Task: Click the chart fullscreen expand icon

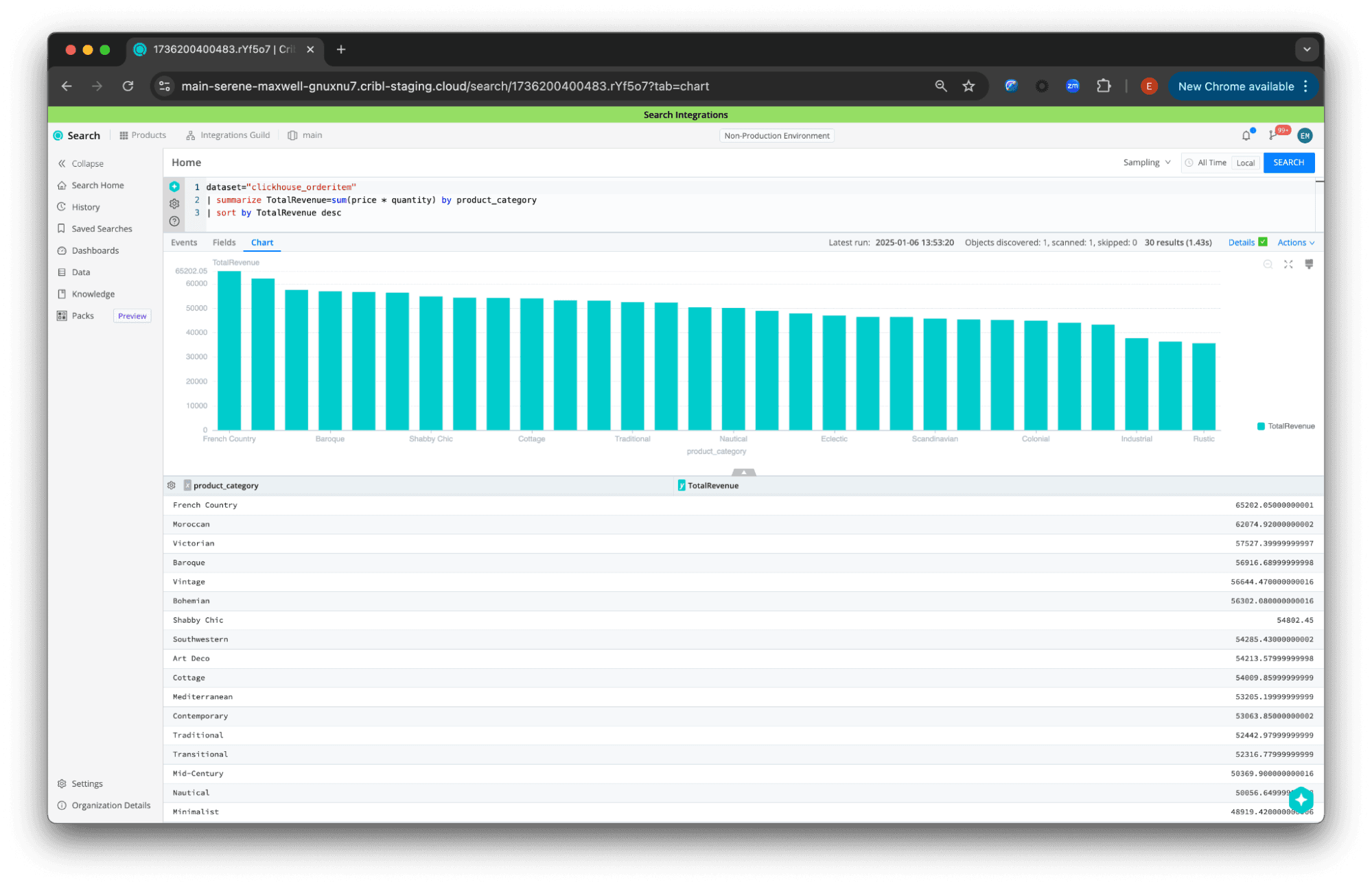Action: [x=1288, y=264]
